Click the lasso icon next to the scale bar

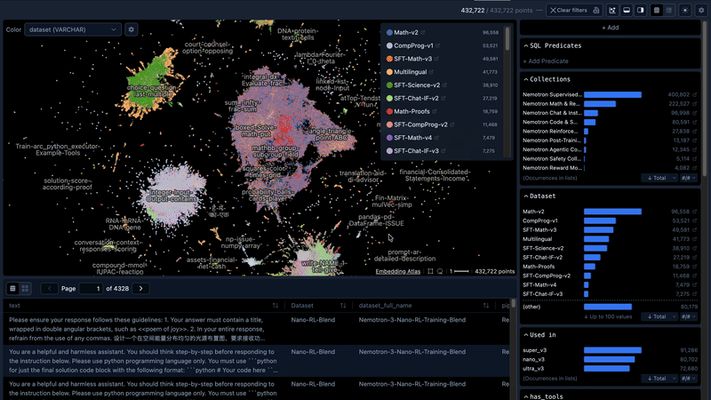(x=440, y=271)
